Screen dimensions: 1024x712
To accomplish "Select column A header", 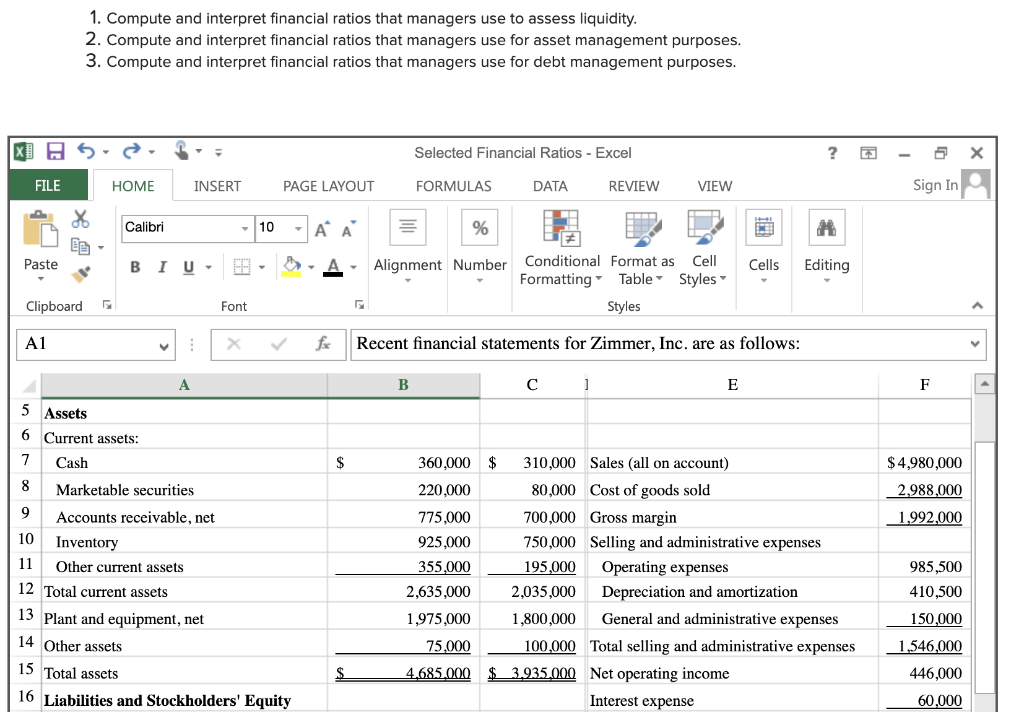I will pos(184,385).
